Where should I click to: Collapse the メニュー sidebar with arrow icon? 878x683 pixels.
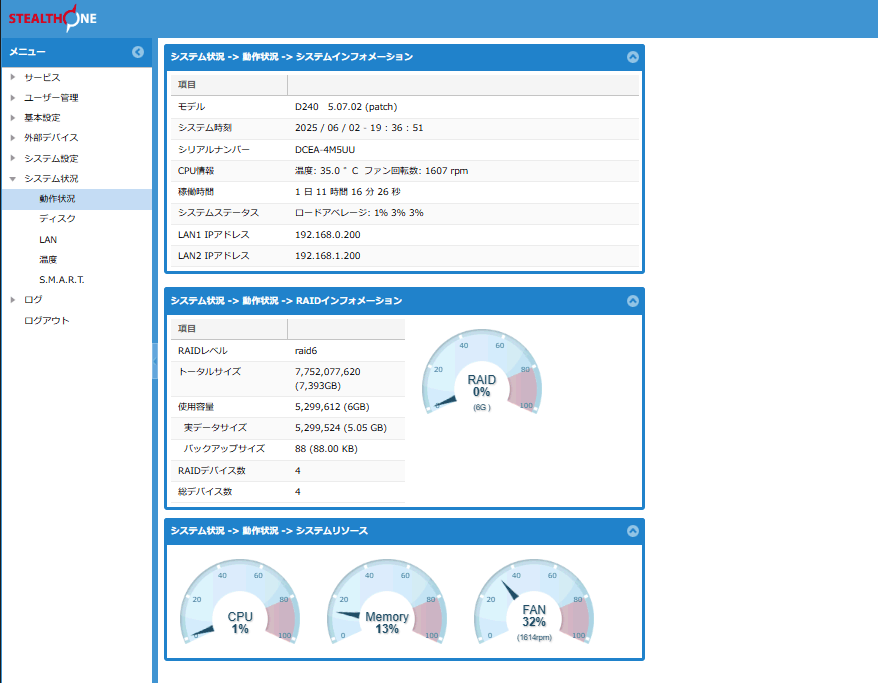[x=138, y=52]
